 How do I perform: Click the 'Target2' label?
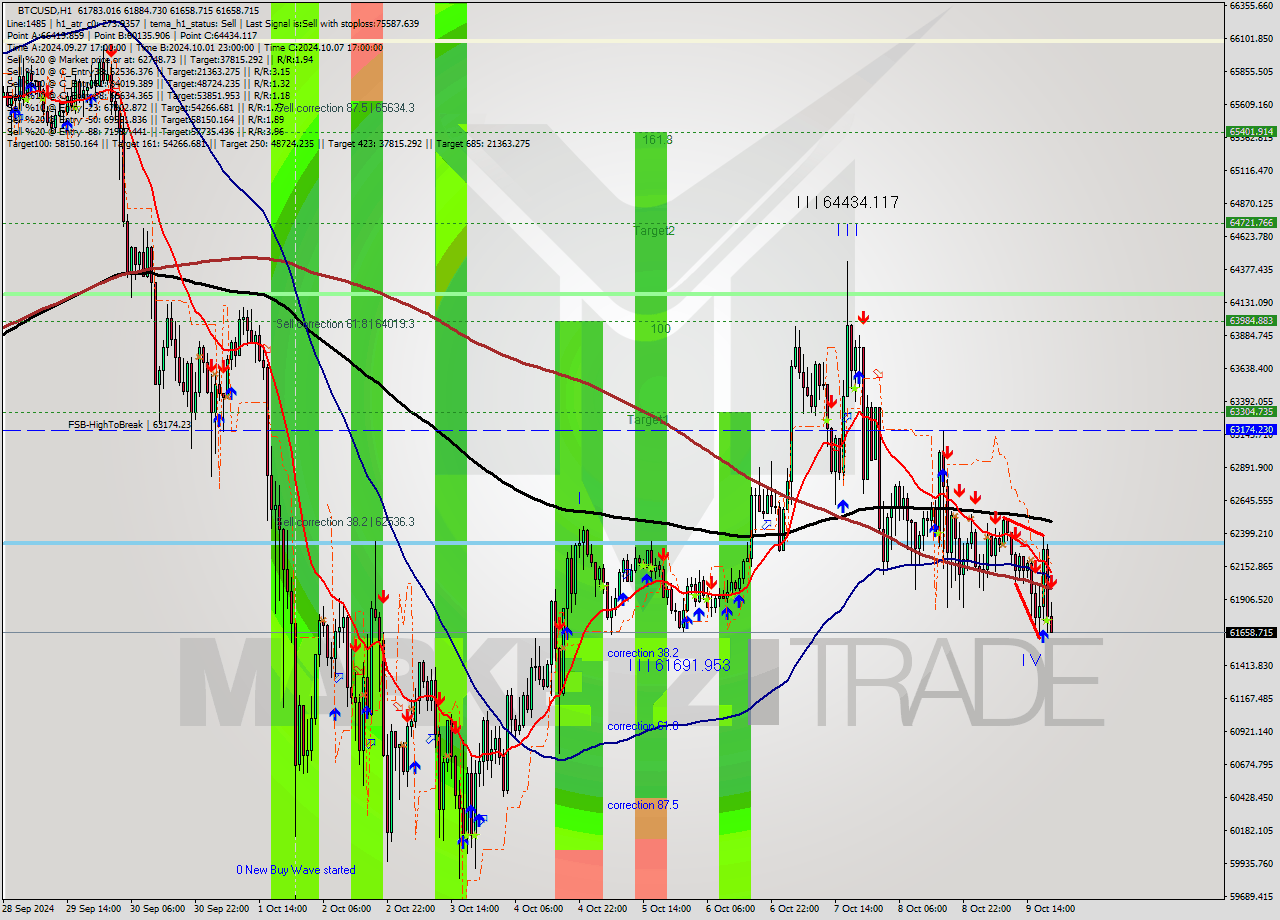(654, 231)
